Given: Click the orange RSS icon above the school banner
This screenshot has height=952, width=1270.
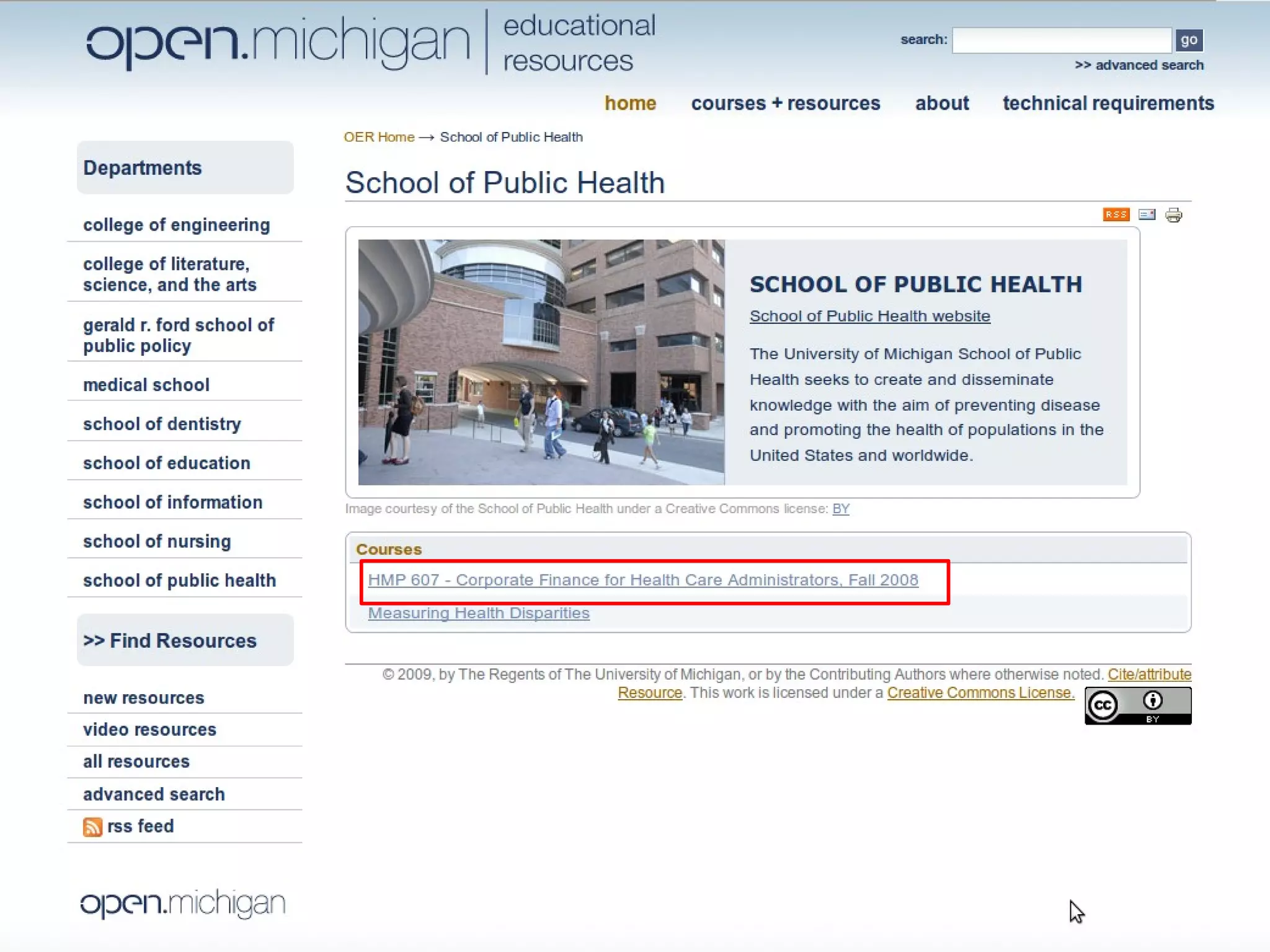Looking at the screenshot, I should point(1116,214).
